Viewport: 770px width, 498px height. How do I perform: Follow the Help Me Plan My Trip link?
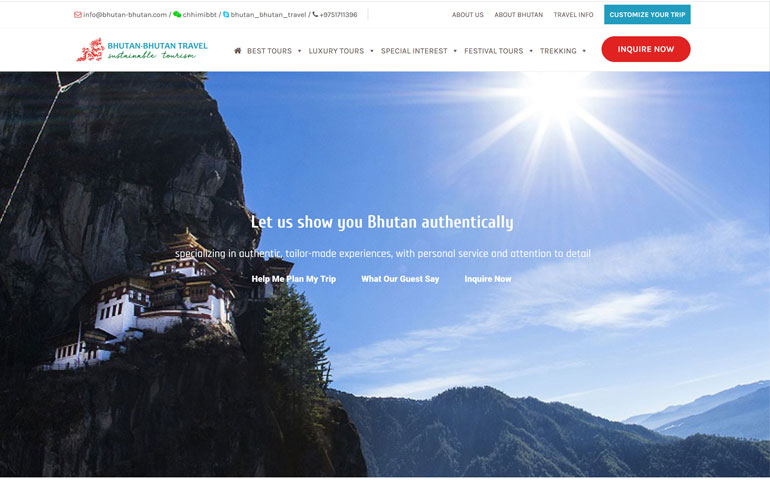[294, 279]
